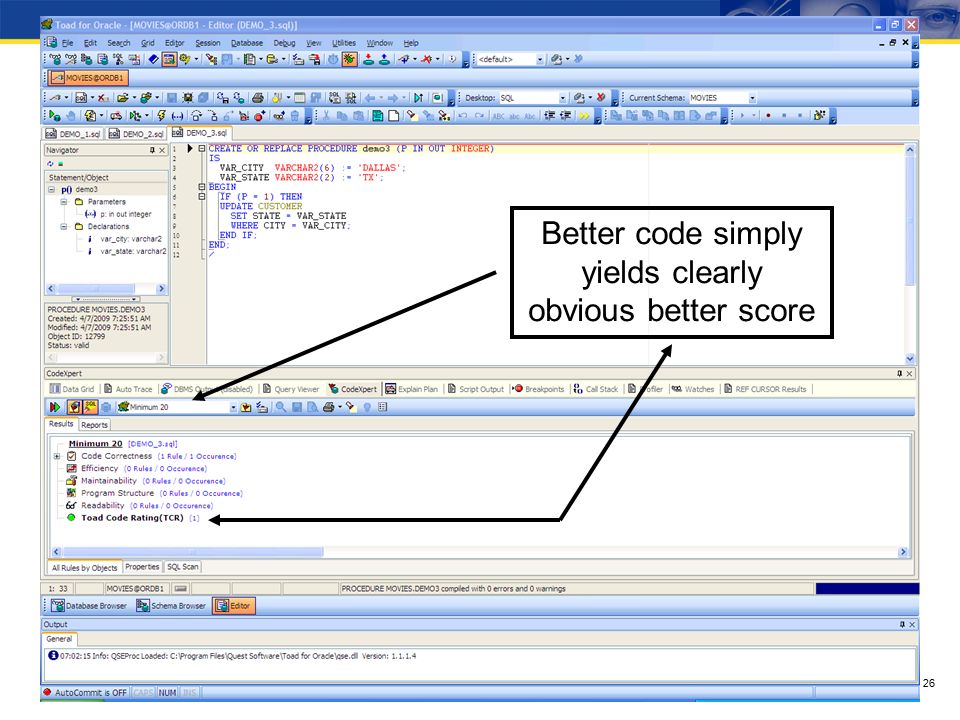
Task: Click the results pane horizontal scrollbar thumb
Action: tap(192, 552)
